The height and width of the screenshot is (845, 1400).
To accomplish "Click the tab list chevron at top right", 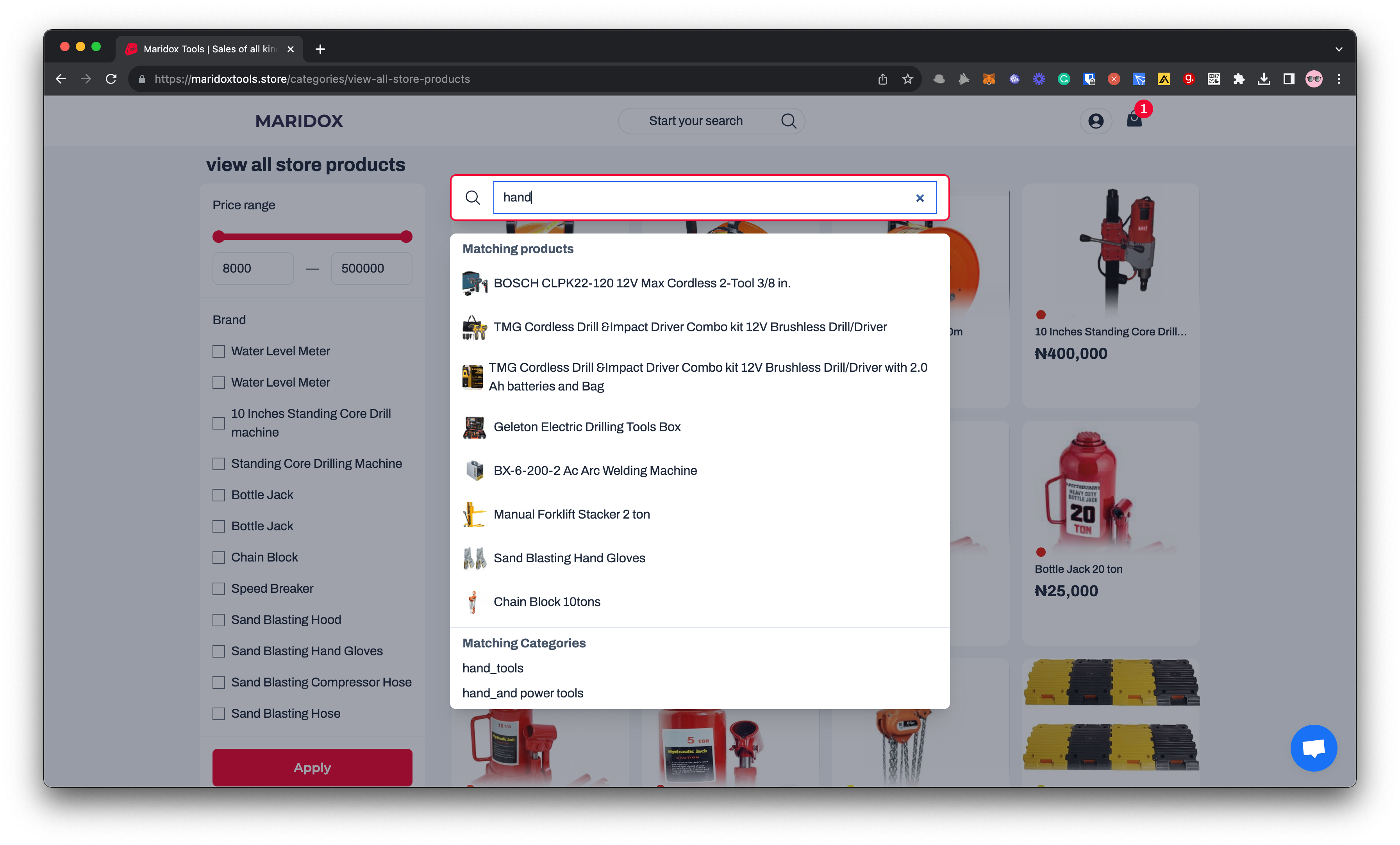I will click(1339, 50).
